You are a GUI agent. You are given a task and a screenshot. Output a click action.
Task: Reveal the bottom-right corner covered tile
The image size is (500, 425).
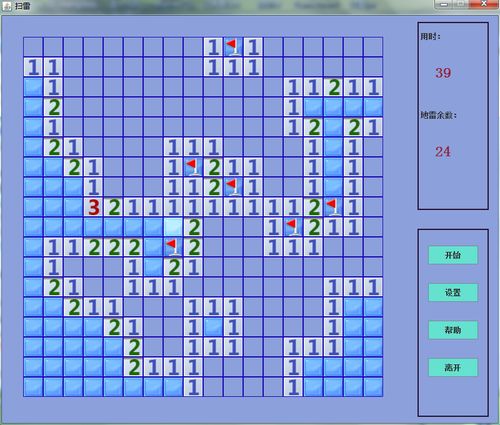coord(373,387)
